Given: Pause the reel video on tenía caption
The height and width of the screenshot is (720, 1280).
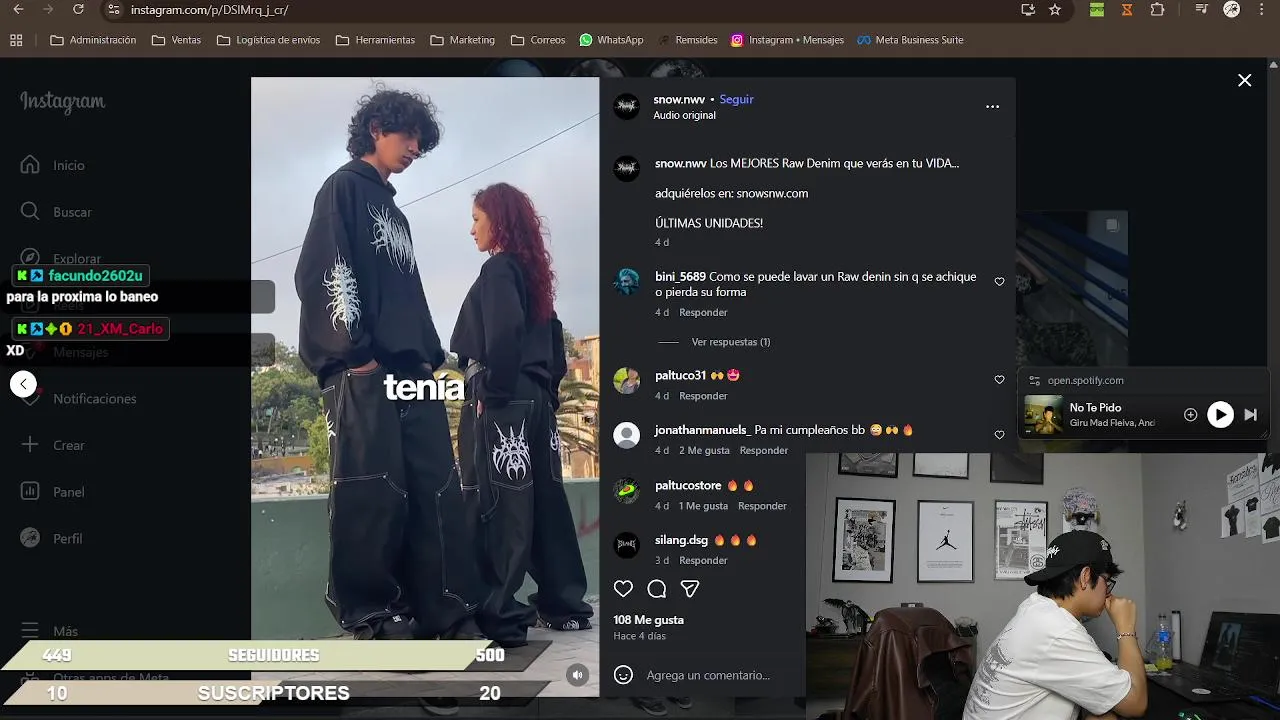Looking at the screenshot, I should (x=425, y=387).
